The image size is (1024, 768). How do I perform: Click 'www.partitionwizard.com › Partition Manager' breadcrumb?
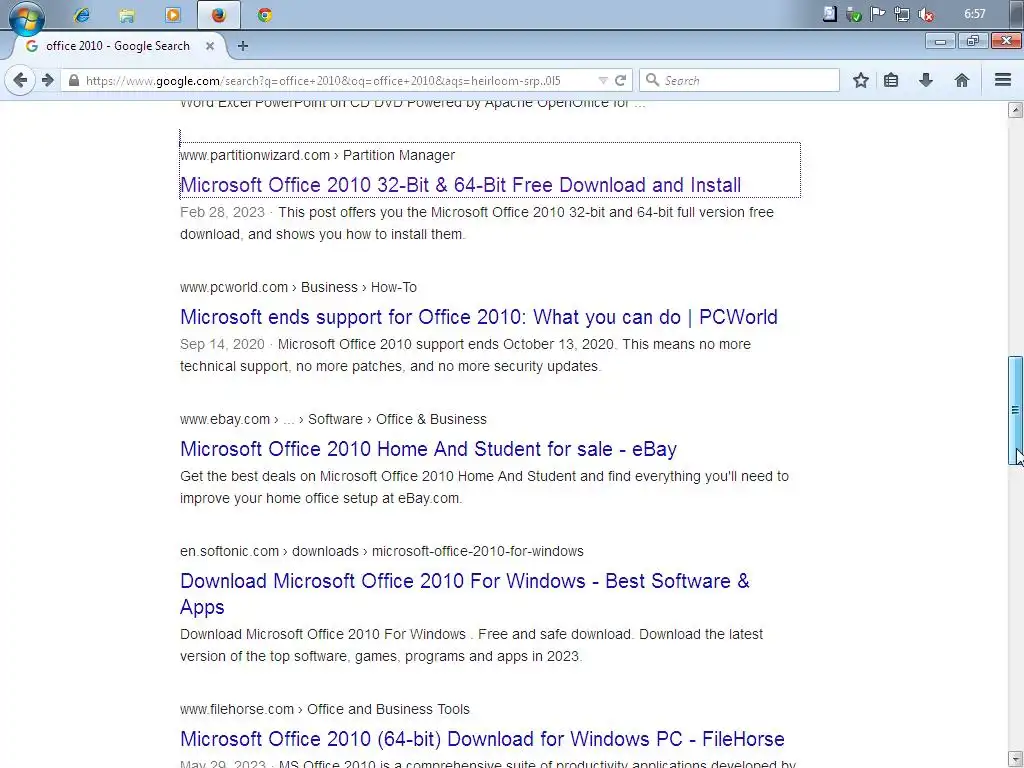point(317,155)
